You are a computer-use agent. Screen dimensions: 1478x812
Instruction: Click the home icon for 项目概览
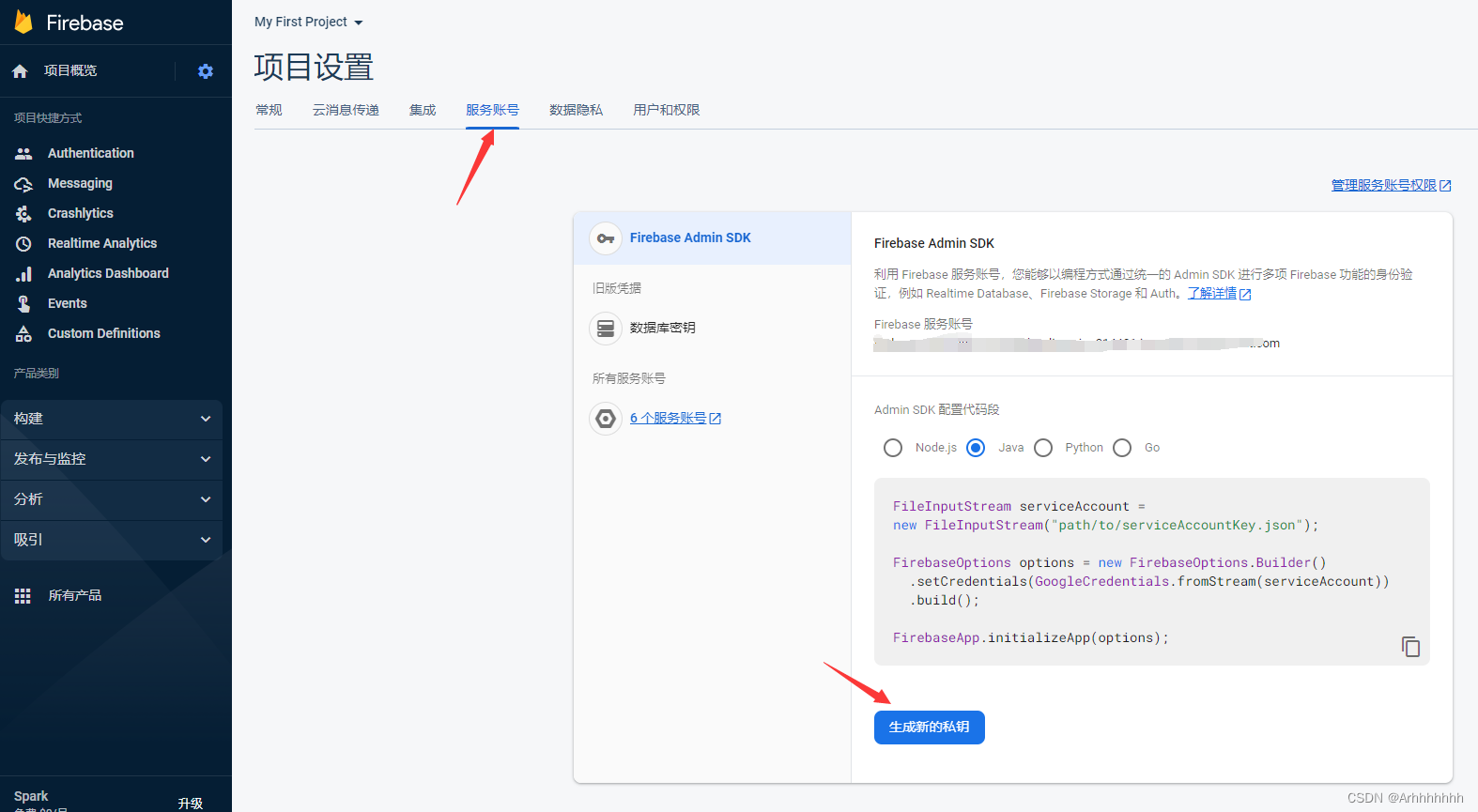click(20, 71)
